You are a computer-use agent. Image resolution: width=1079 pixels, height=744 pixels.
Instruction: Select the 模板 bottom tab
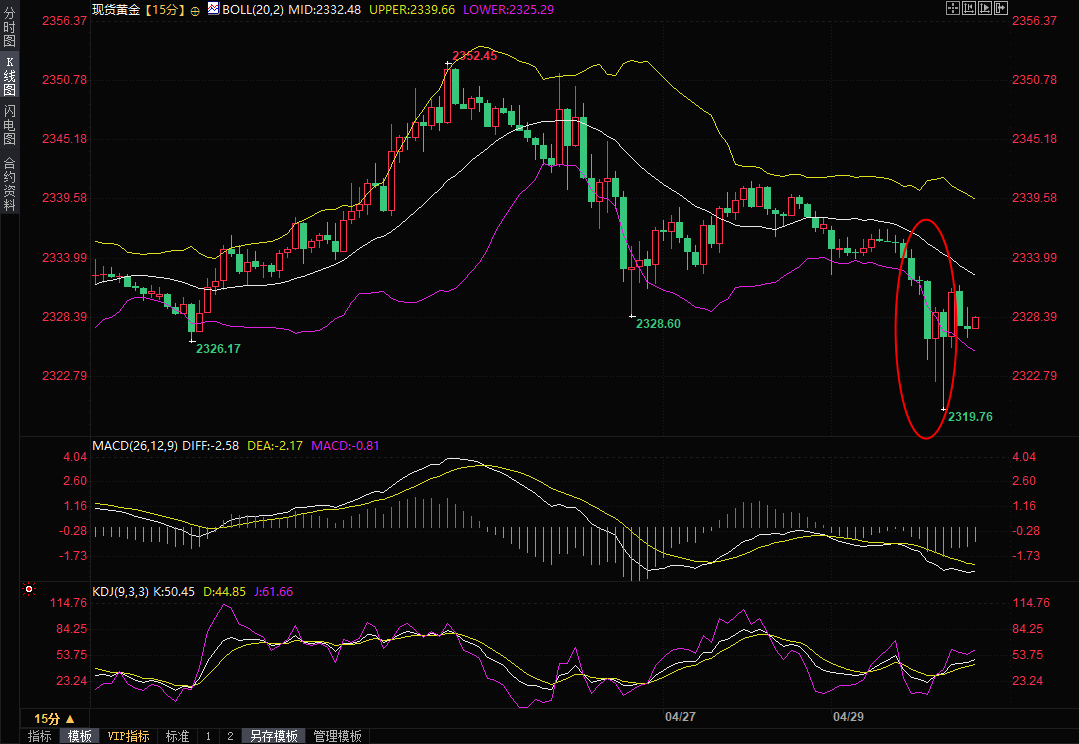click(x=80, y=736)
